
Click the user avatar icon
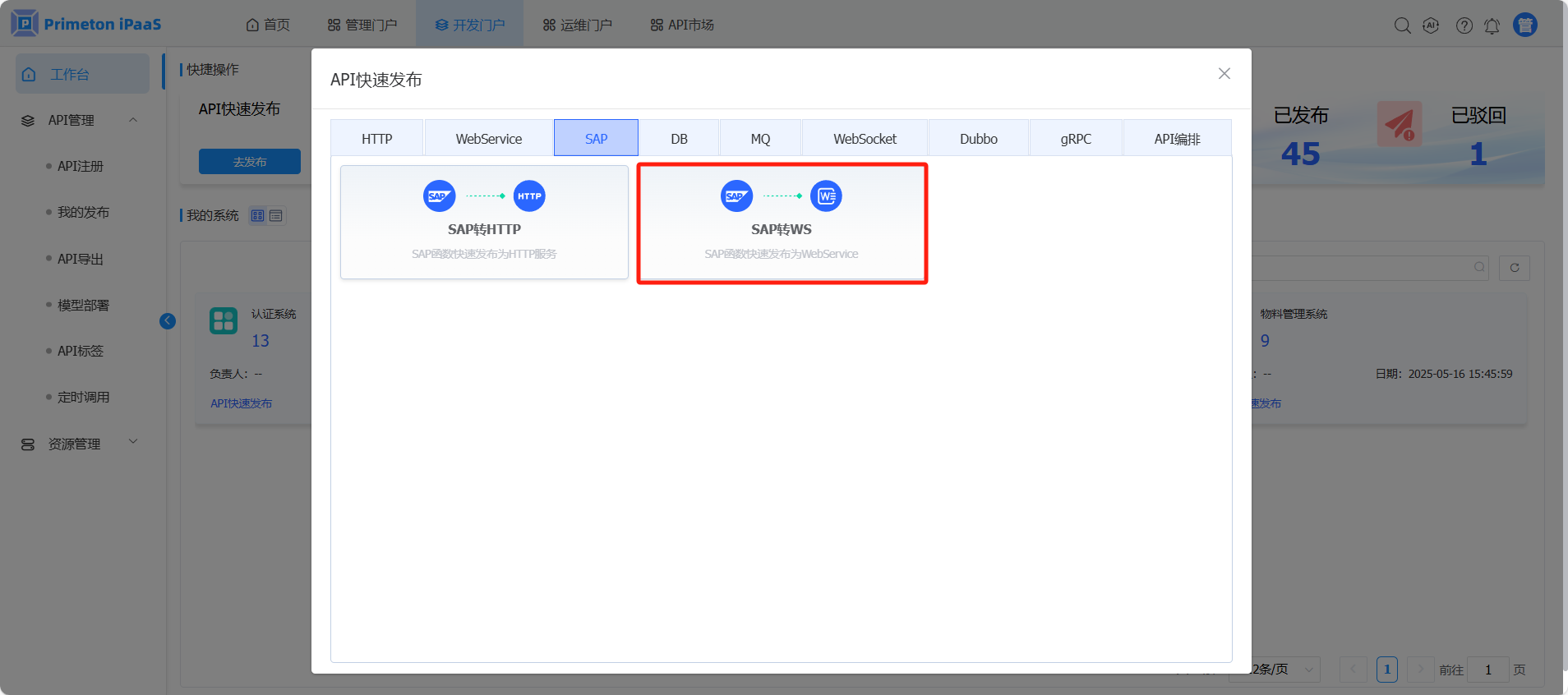tap(1524, 25)
